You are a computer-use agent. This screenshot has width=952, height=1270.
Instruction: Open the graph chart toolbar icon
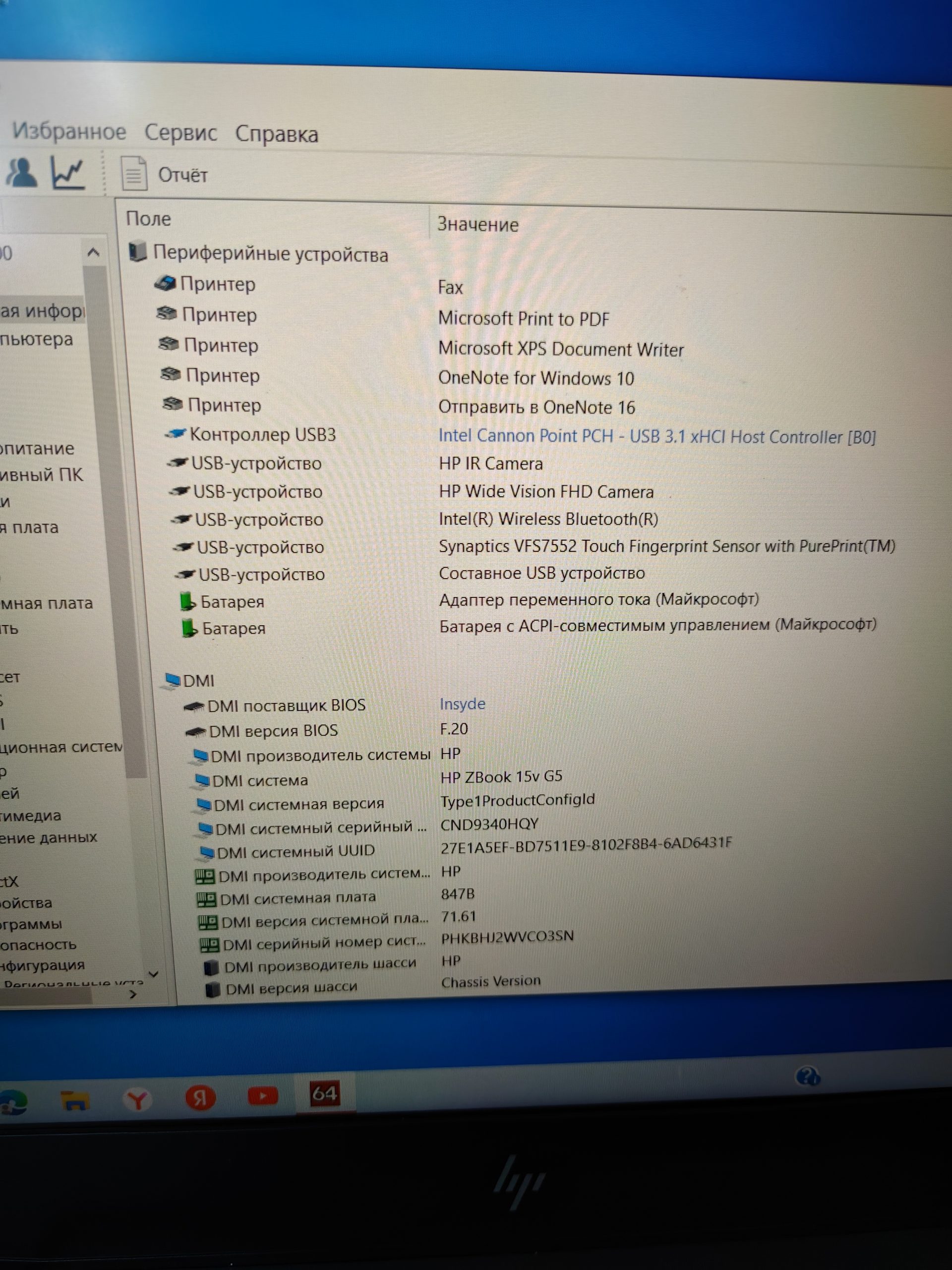coord(68,172)
